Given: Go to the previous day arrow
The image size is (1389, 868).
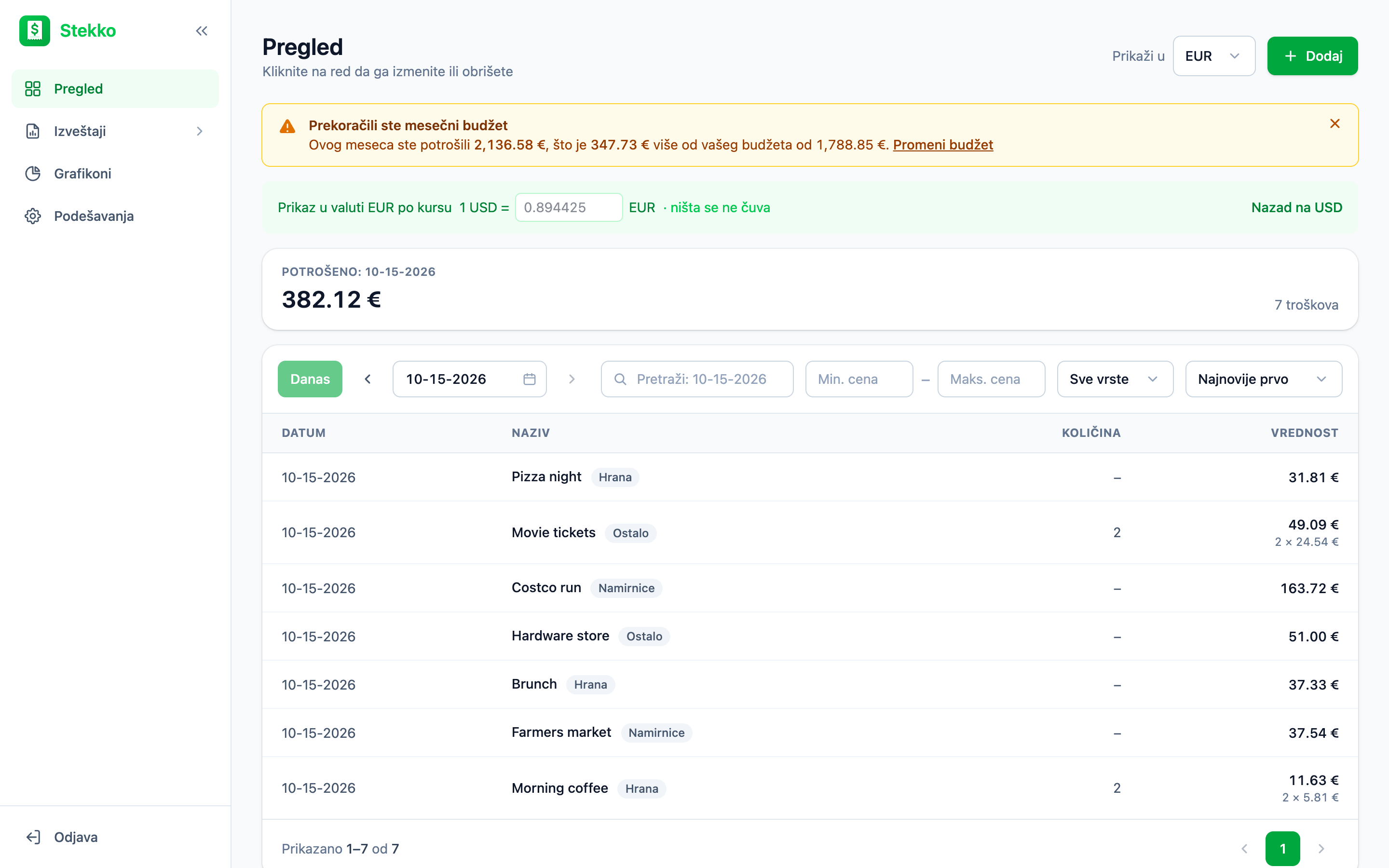Looking at the screenshot, I should pyautogui.click(x=368, y=379).
